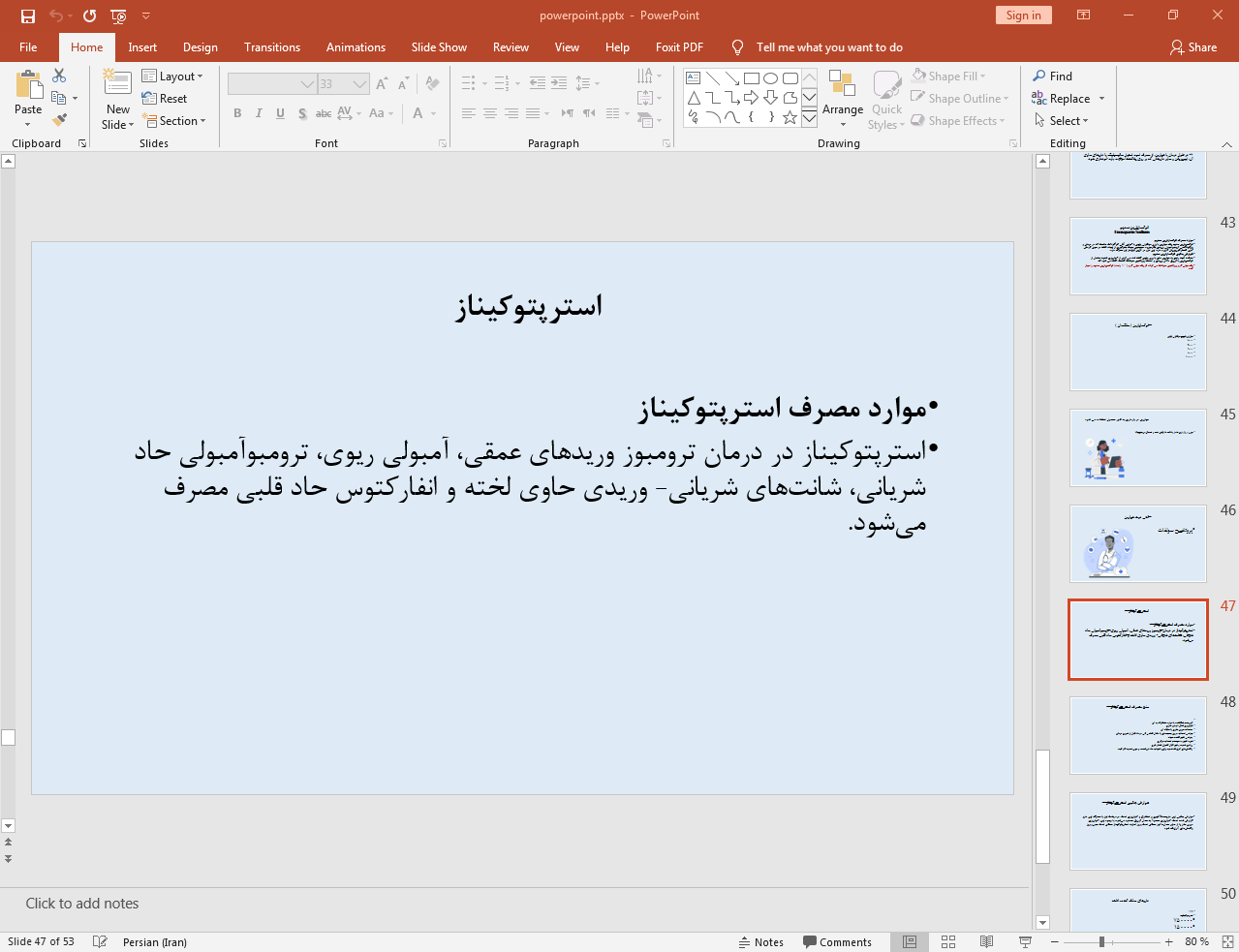This screenshot has height=952, width=1239.
Task: Select slide 48 thumbnail
Action: [x=1137, y=735]
